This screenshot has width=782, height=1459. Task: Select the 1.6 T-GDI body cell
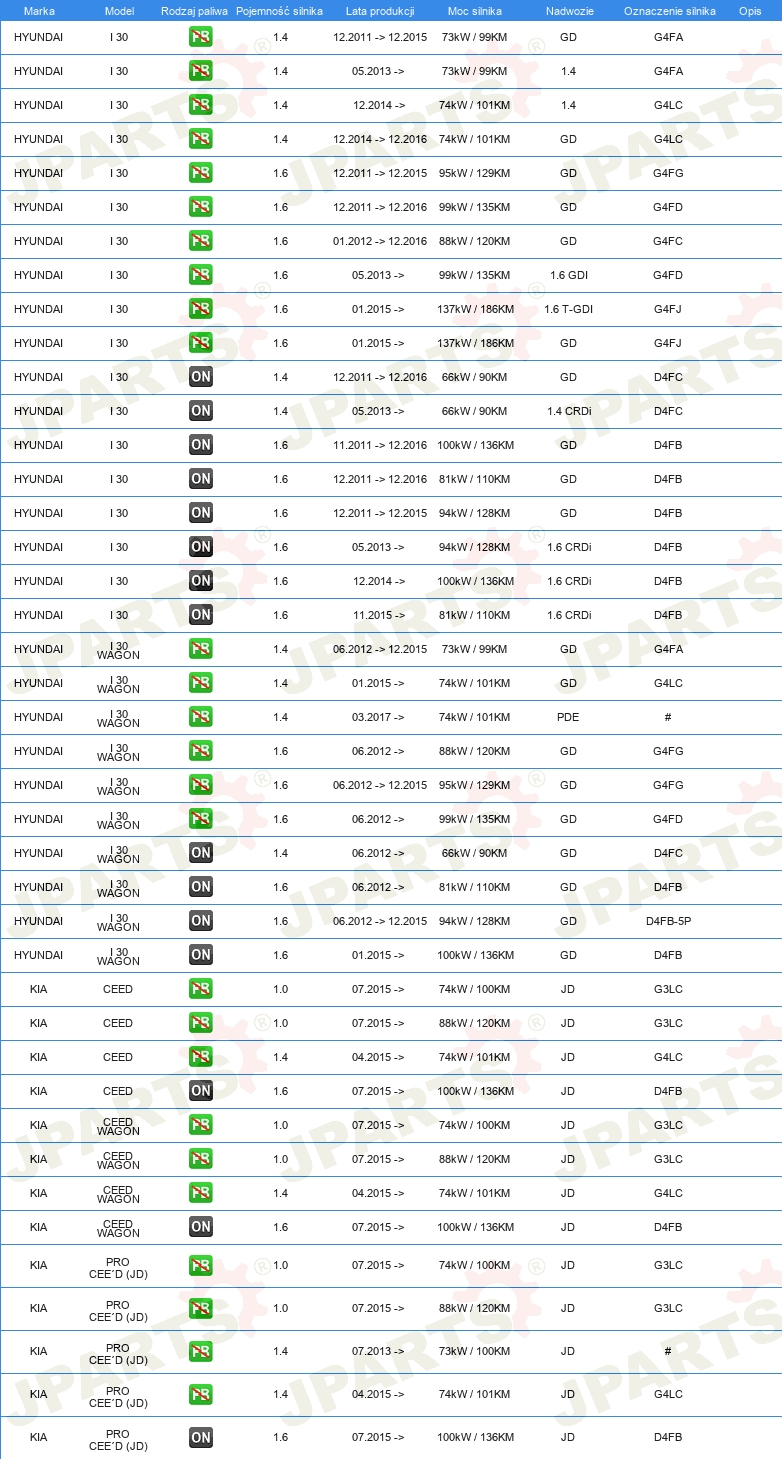tap(568, 309)
